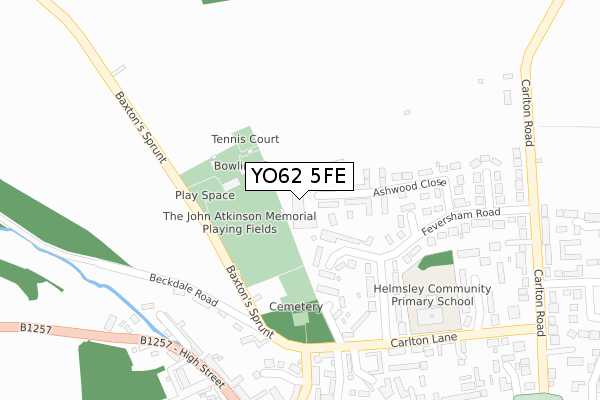Click the upper Baxton's Sprunt road label

click(140, 127)
